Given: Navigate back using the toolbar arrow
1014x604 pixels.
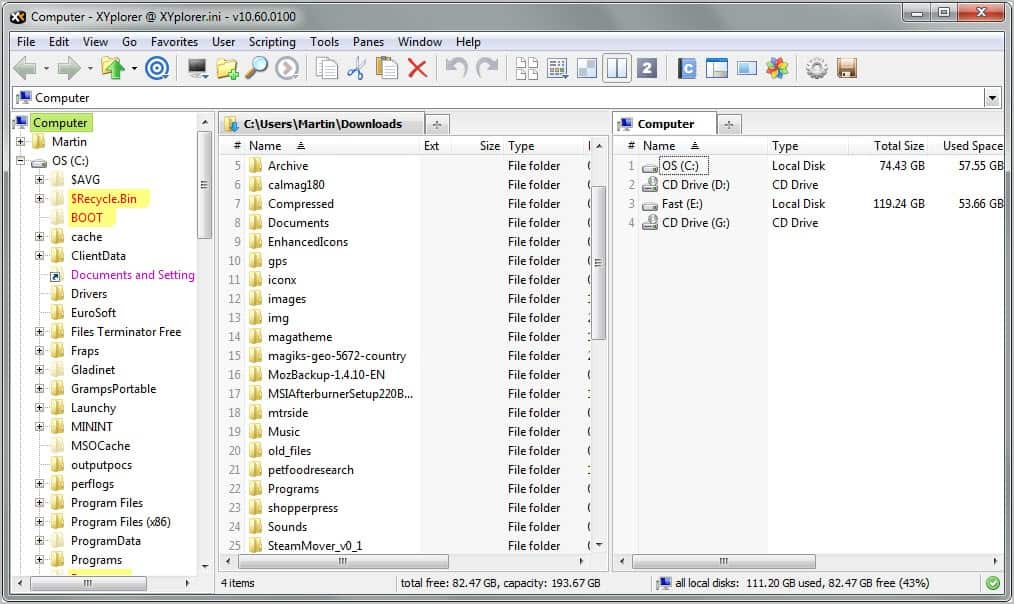Looking at the screenshot, I should 26,68.
